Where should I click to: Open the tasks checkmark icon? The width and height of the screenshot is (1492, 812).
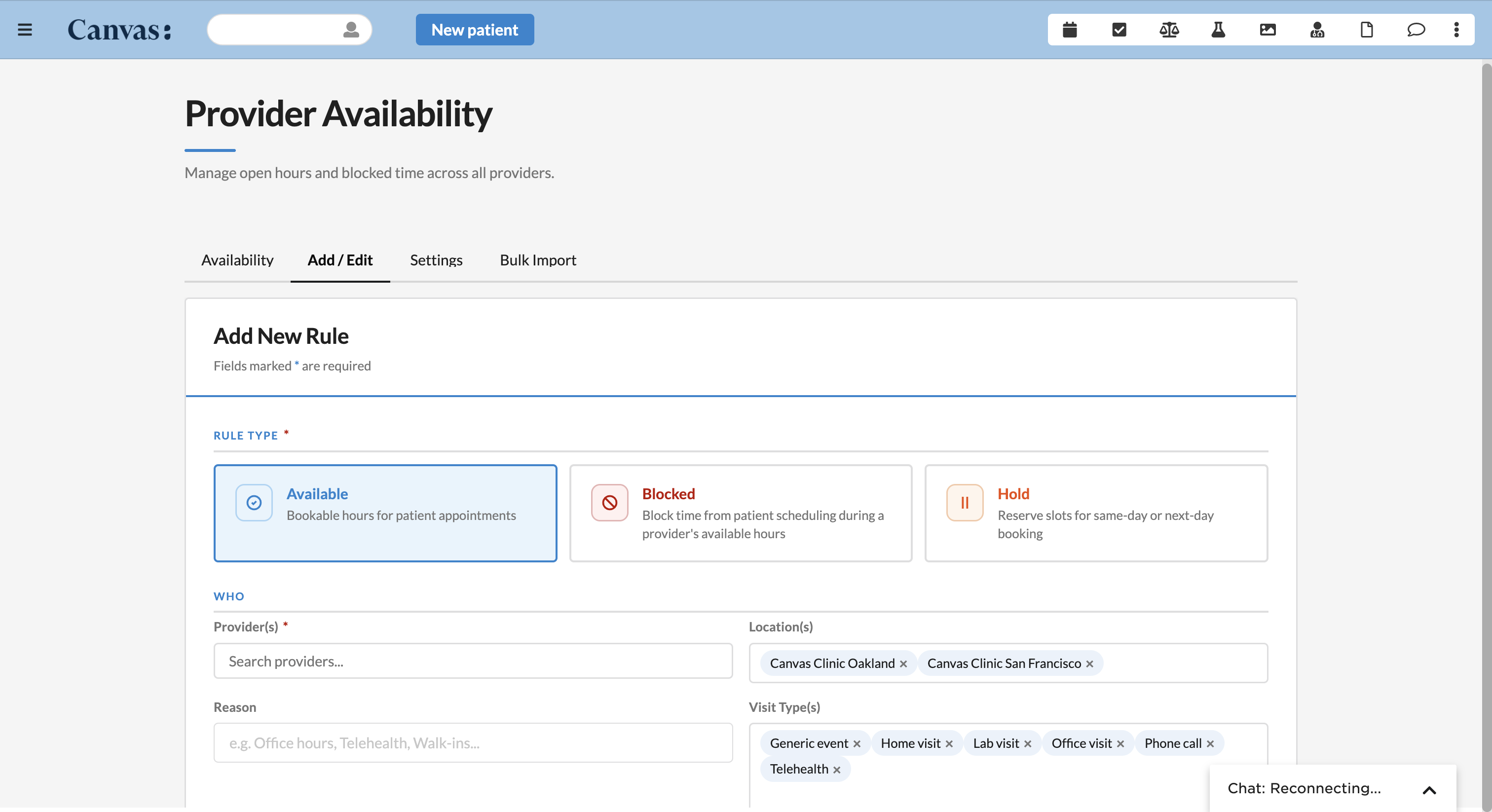(1119, 30)
